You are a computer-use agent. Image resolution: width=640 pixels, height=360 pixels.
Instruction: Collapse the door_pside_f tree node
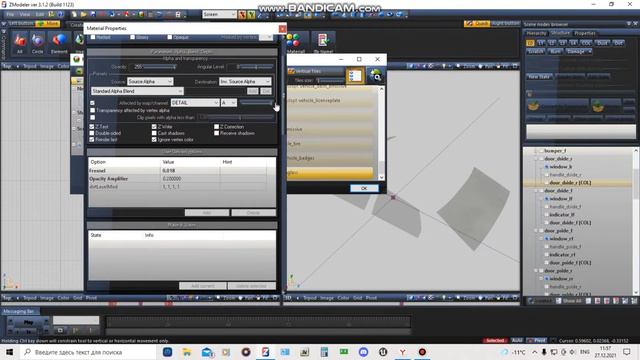click(x=536, y=231)
